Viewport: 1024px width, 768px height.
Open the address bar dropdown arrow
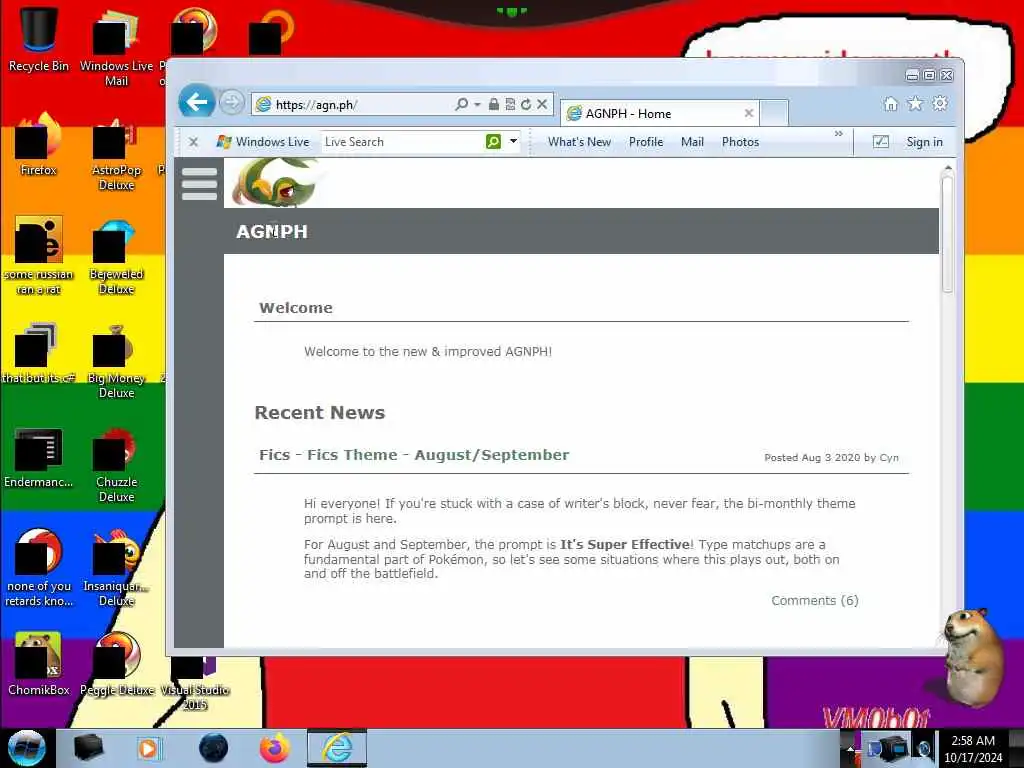pyautogui.click(x=477, y=104)
